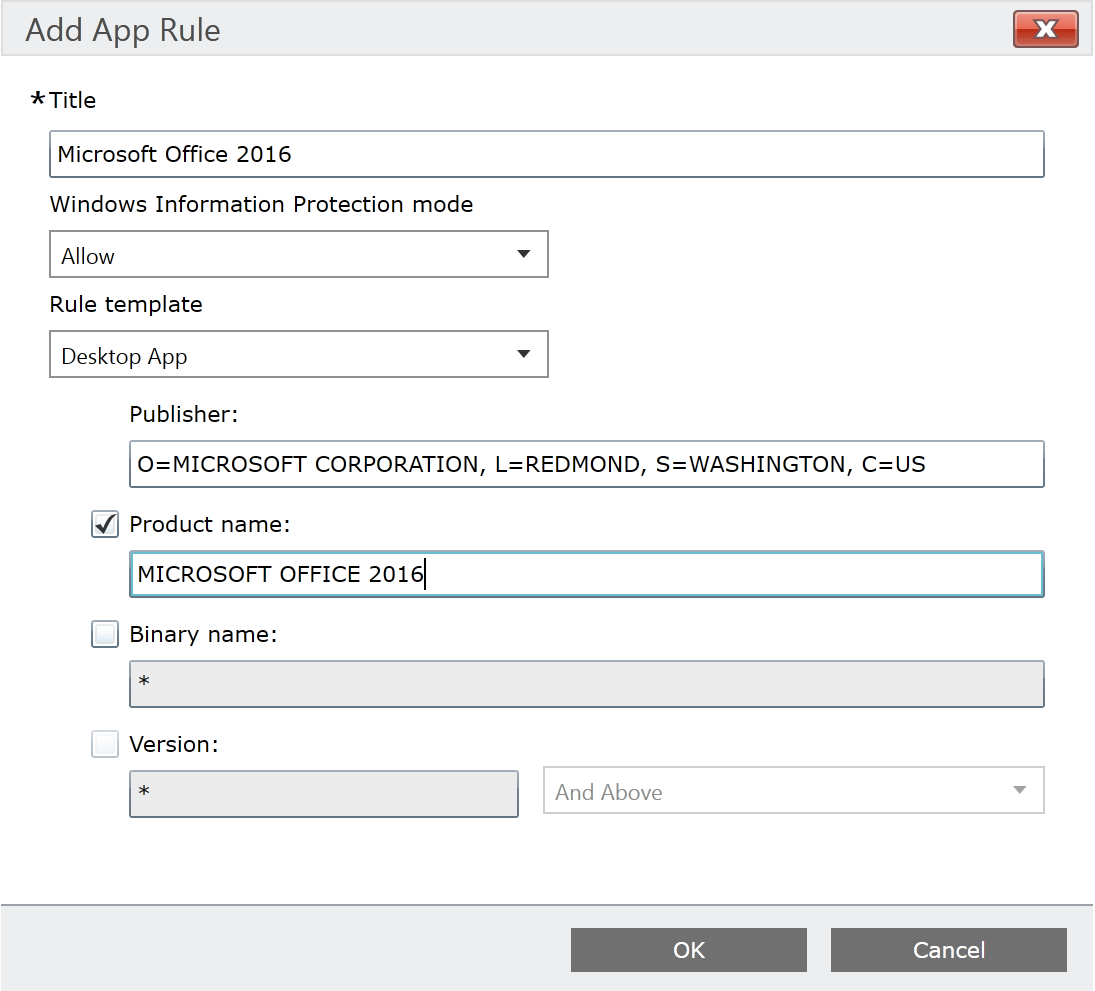Uncheck the Product name checkbox
This screenshot has width=1095, height=991.
click(x=104, y=524)
